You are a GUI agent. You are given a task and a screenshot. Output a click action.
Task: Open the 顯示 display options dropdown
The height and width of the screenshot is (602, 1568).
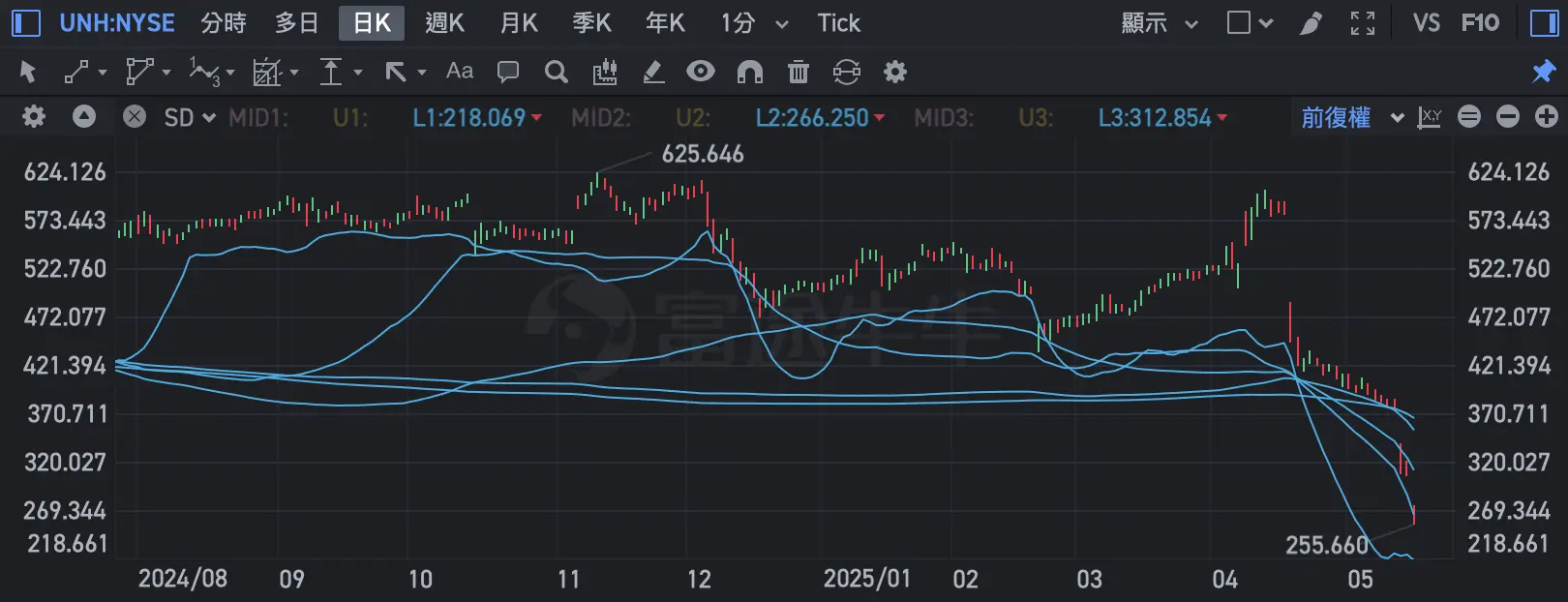[1159, 22]
